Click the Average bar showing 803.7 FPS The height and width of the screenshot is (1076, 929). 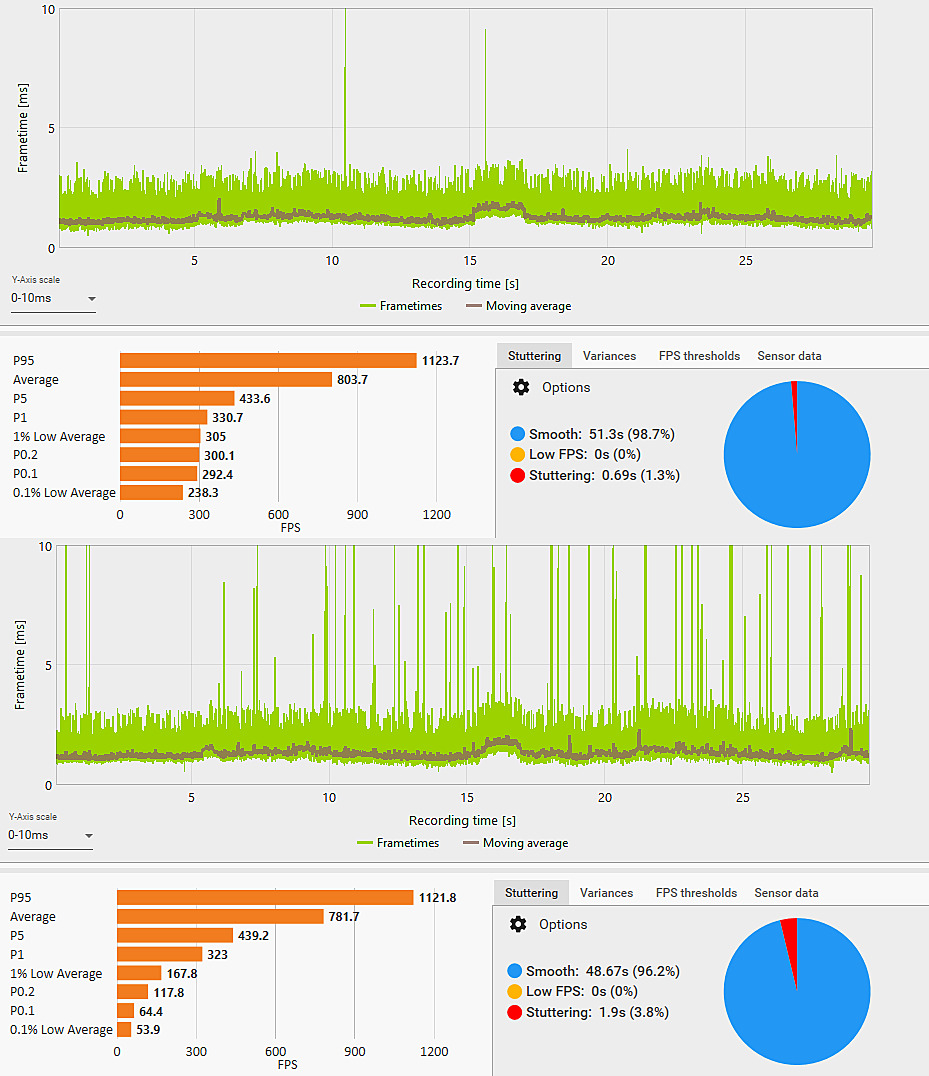pyautogui.click(x=225, y=380)
